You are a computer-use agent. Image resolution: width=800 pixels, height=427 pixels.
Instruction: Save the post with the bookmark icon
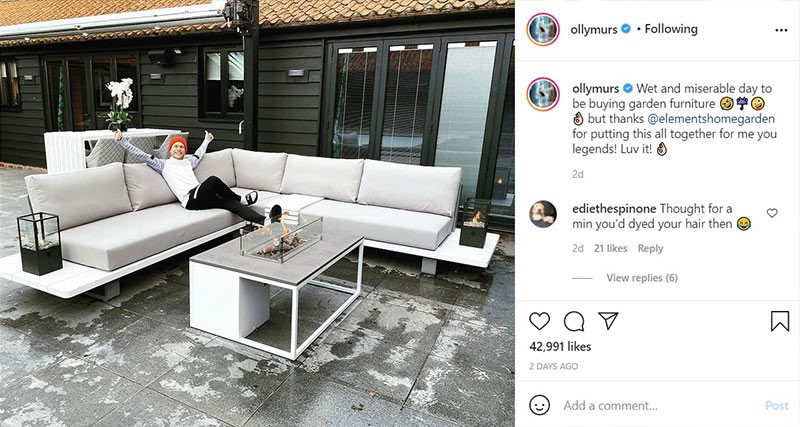click(x=780, y=321)
